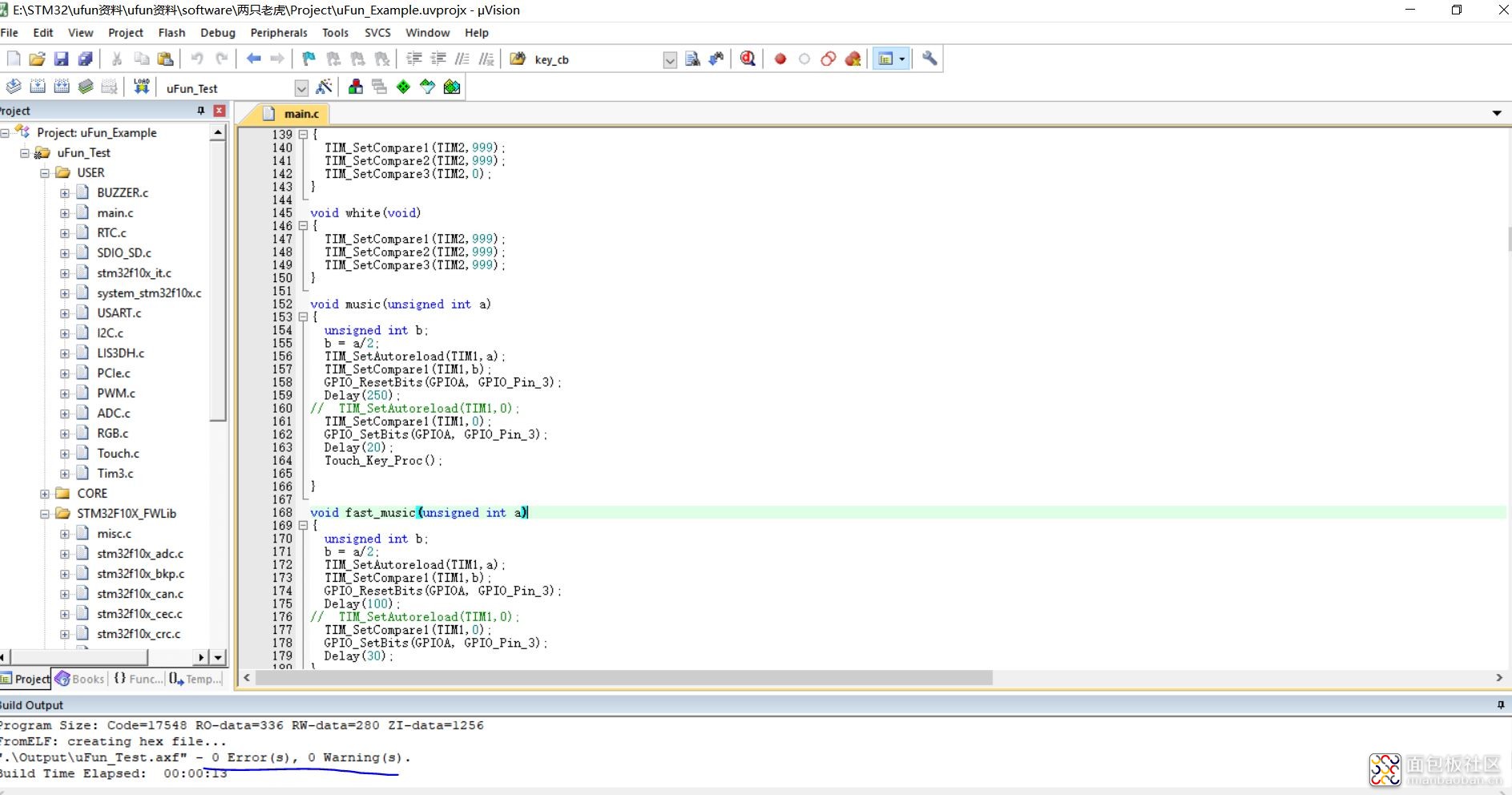Download to flash LOAD icon
This screenshot has width=1512, height=795.
coord(142,87)
